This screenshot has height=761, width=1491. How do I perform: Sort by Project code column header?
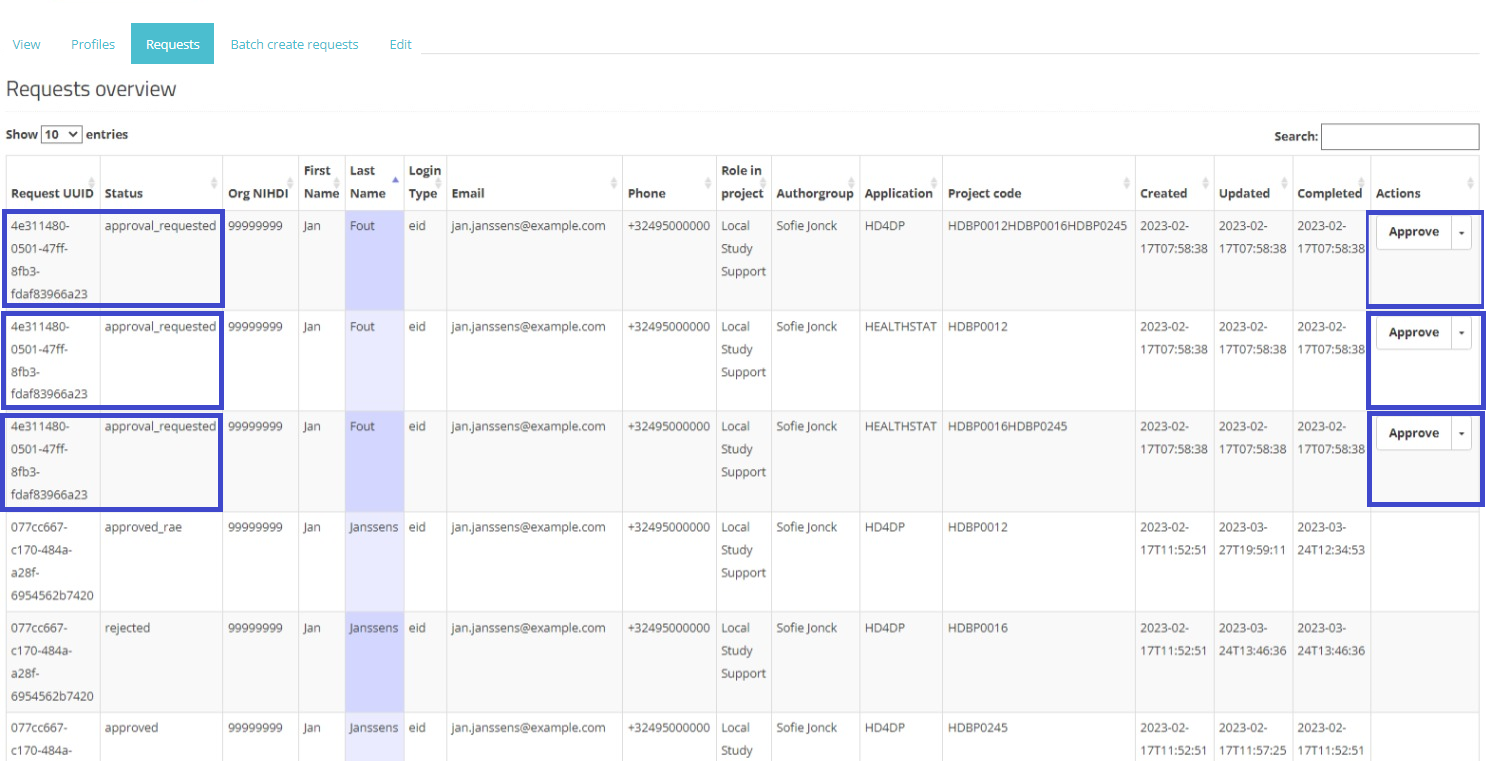[x=984, y=193]
